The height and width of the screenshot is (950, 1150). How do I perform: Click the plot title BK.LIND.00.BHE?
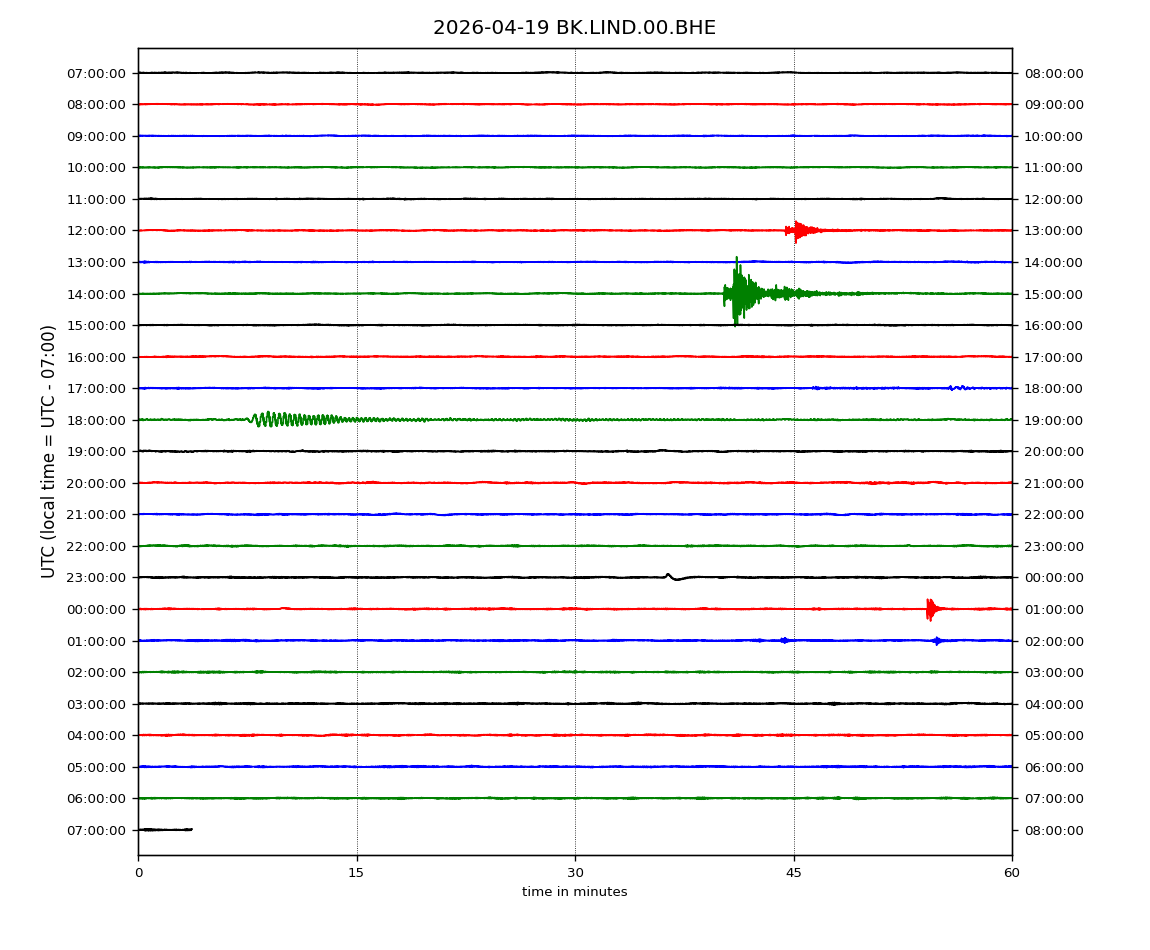[x=574, y=28]
